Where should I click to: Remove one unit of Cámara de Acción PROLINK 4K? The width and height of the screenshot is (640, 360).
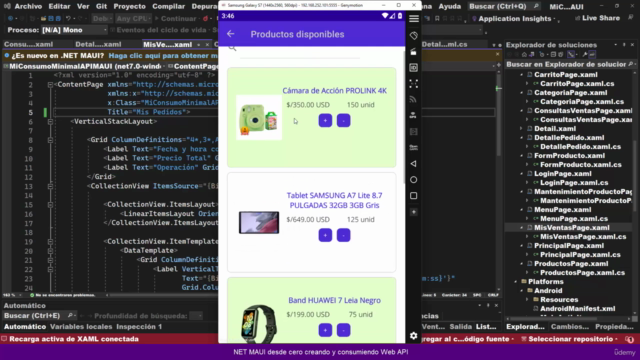click(344, 120)
